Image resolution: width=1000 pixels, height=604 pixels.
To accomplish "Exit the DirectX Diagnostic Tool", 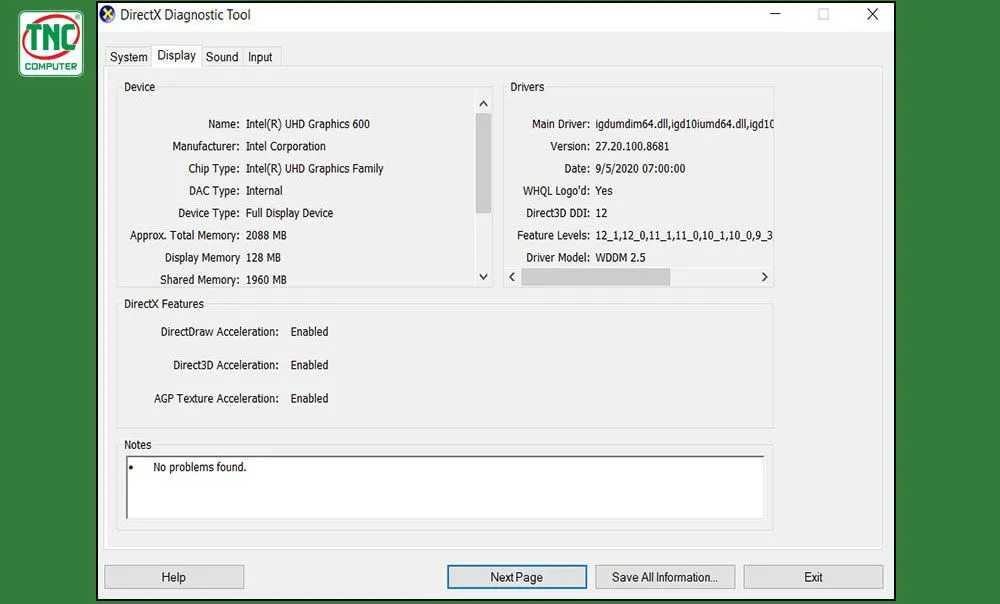I will tap(812, 576).
